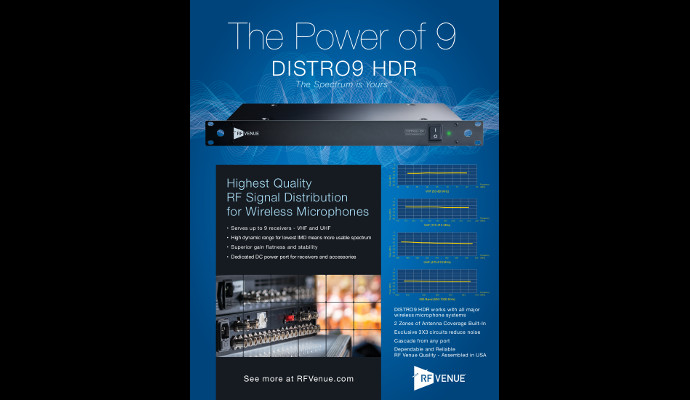Select "2 Zones of Antenna Coverage Built-In" text

pos(440,323)
